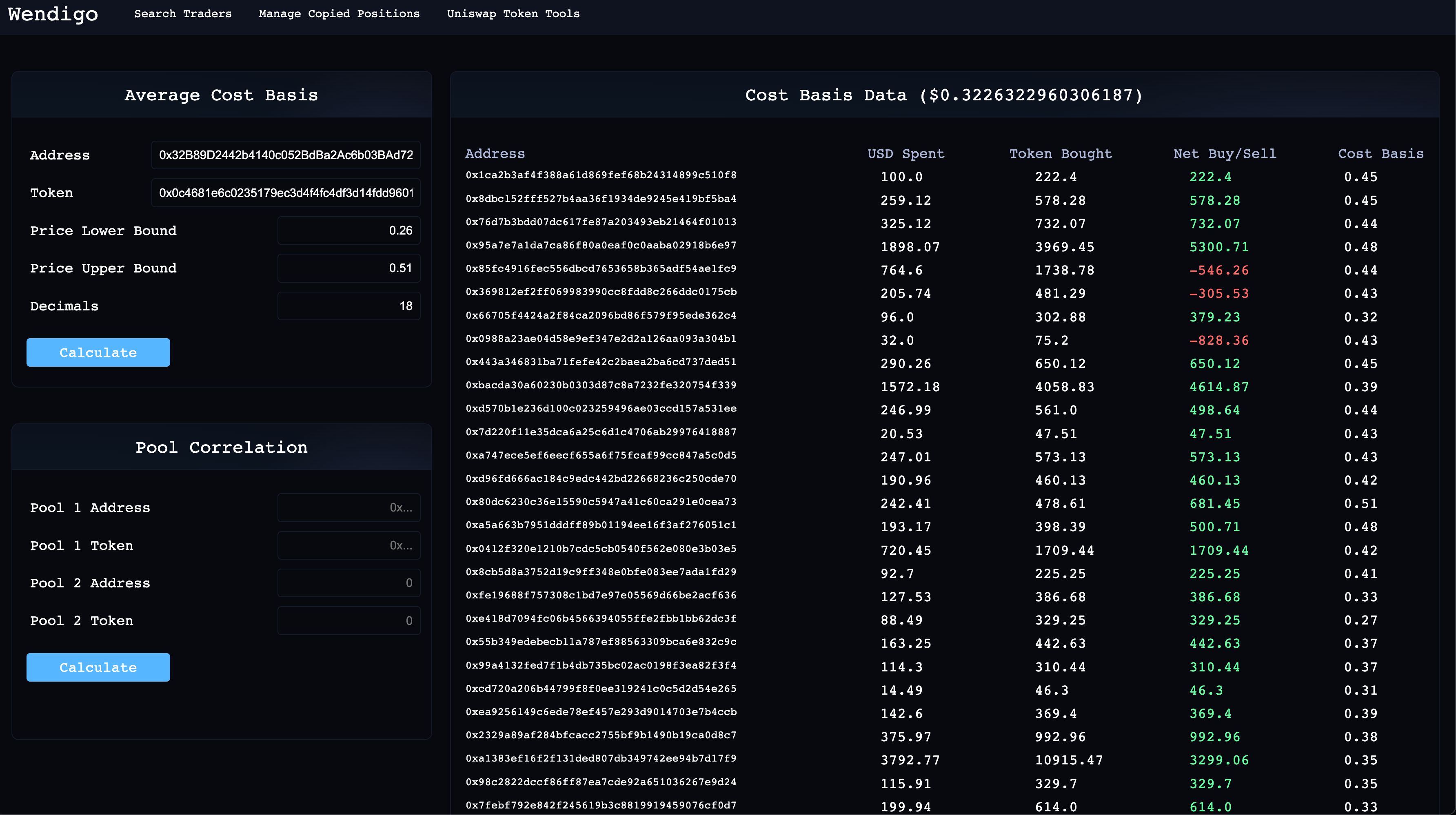Click the Net Buy/Sell value 5300.71
The width and height of the screenshot is (1456, 815).
pos(1219,247)
